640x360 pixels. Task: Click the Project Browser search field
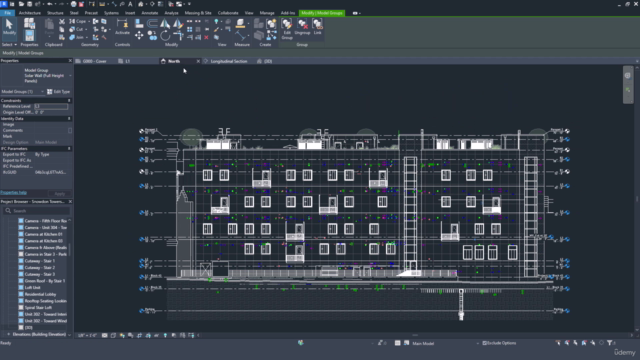point(37,211)
